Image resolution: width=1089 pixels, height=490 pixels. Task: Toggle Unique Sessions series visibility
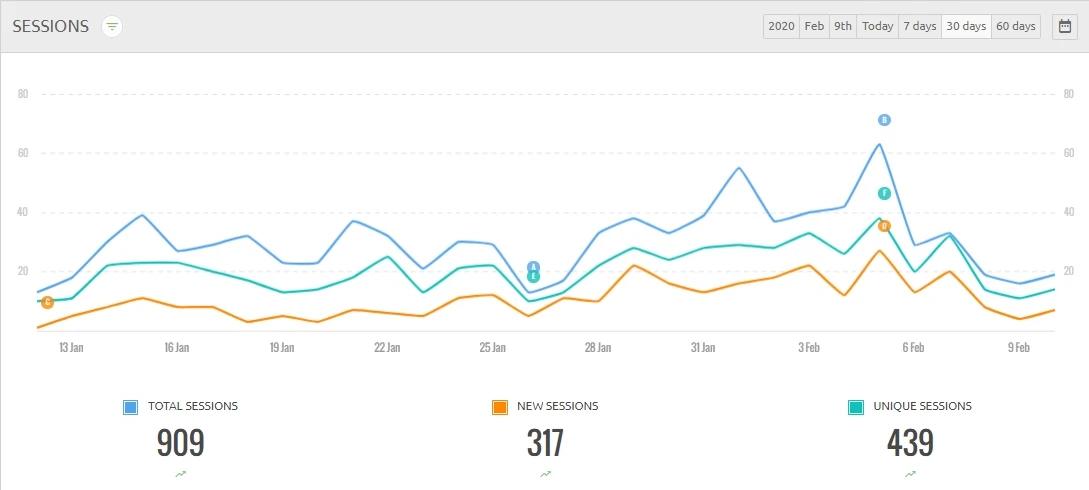[x=856, y=407]
